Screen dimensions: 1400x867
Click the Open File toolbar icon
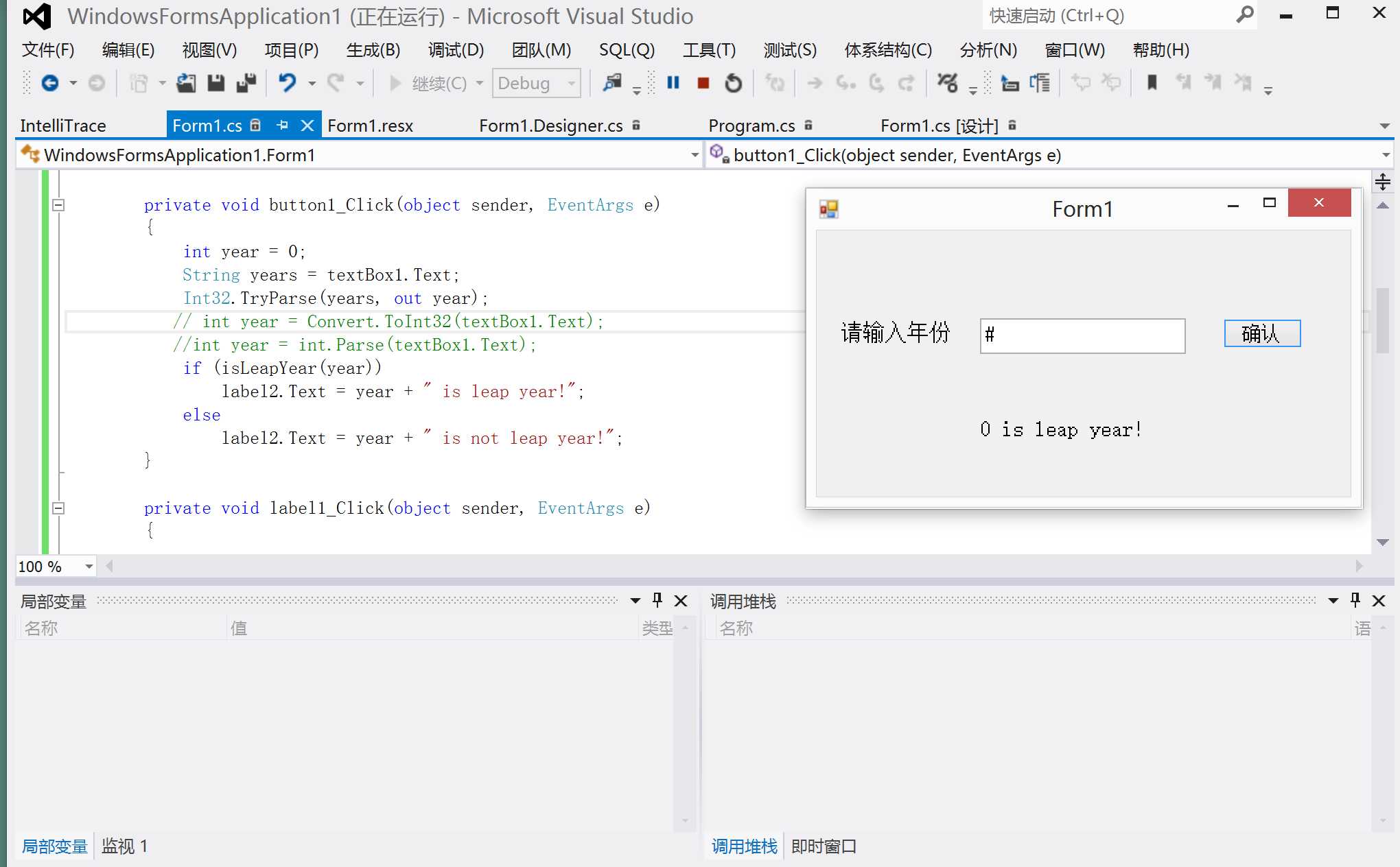click(186, 83)
